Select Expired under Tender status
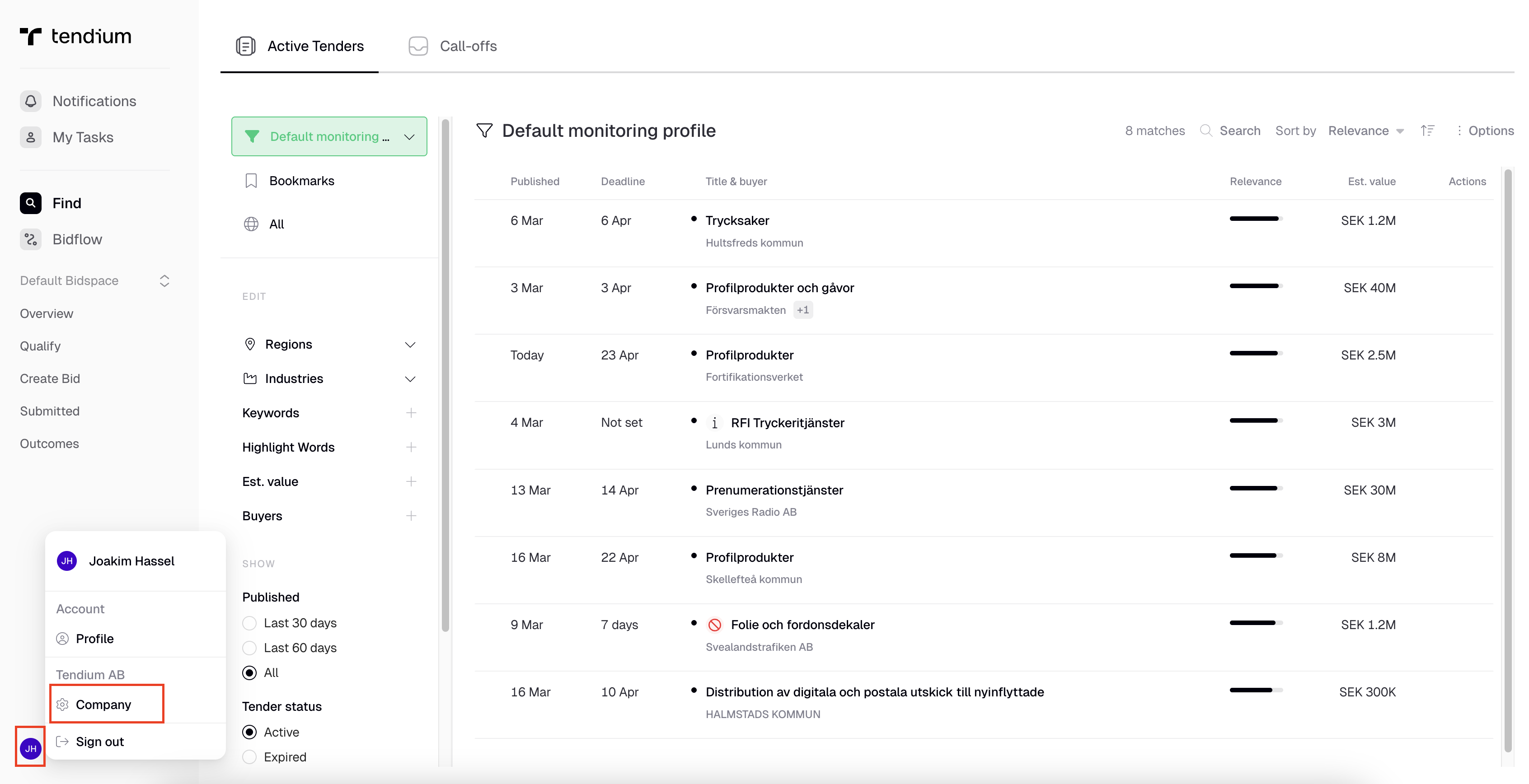Image resolution: width=1529 pixels, height=784 pixels. [x=249, y=757]
